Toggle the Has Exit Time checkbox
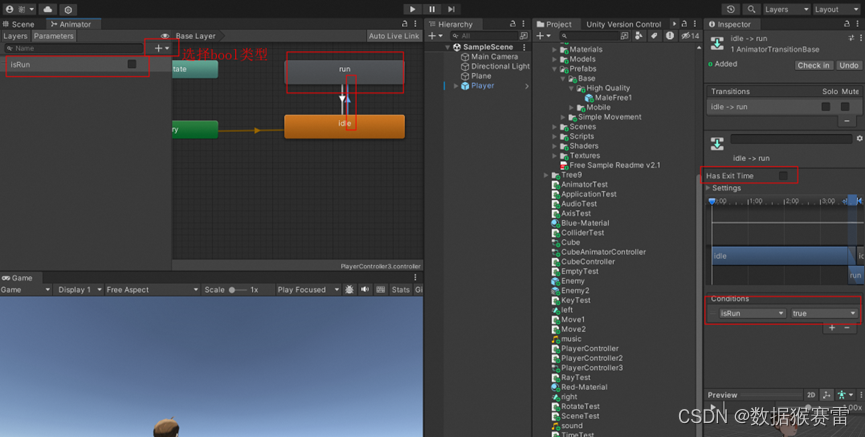The width and height of the screenshot is (865, 437). tap(783, 175)
